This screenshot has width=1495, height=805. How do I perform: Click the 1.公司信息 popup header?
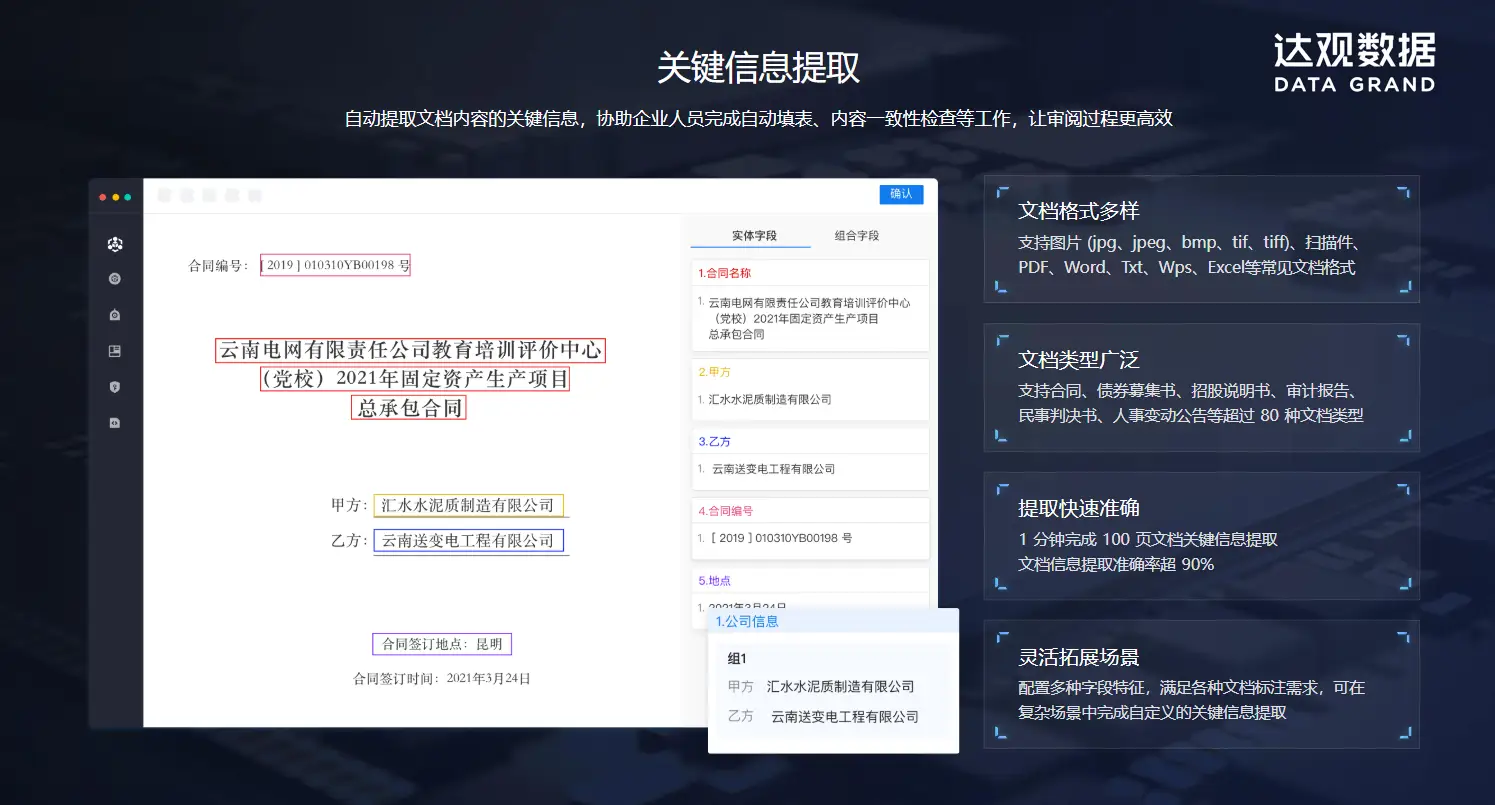[x=747, y=621]
